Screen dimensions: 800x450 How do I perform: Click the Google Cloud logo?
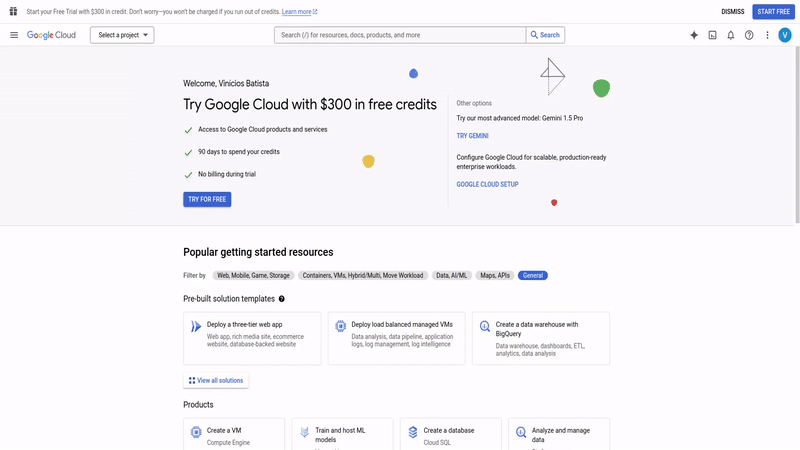coord(51,35)
